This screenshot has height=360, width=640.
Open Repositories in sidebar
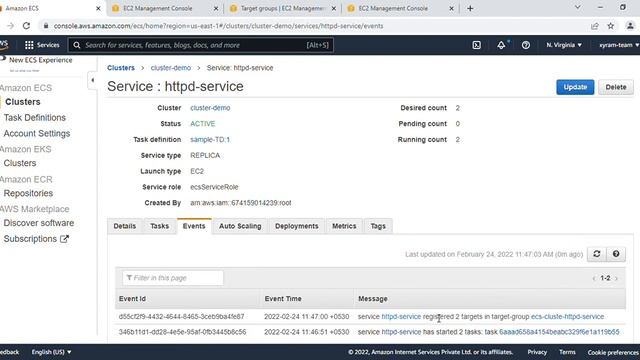(x=28, y=193)
